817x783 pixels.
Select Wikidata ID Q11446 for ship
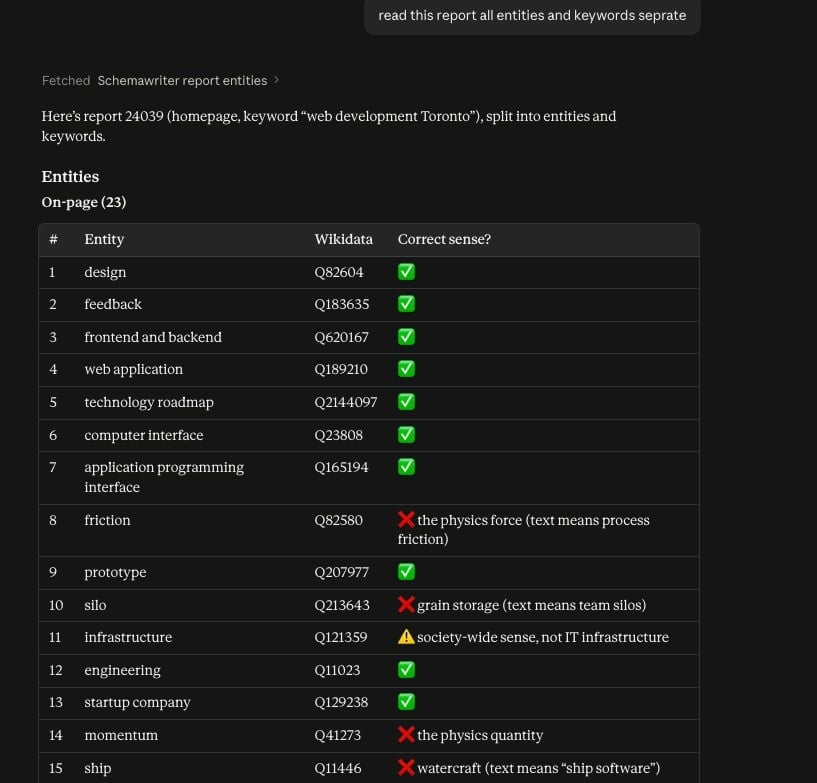338,768
